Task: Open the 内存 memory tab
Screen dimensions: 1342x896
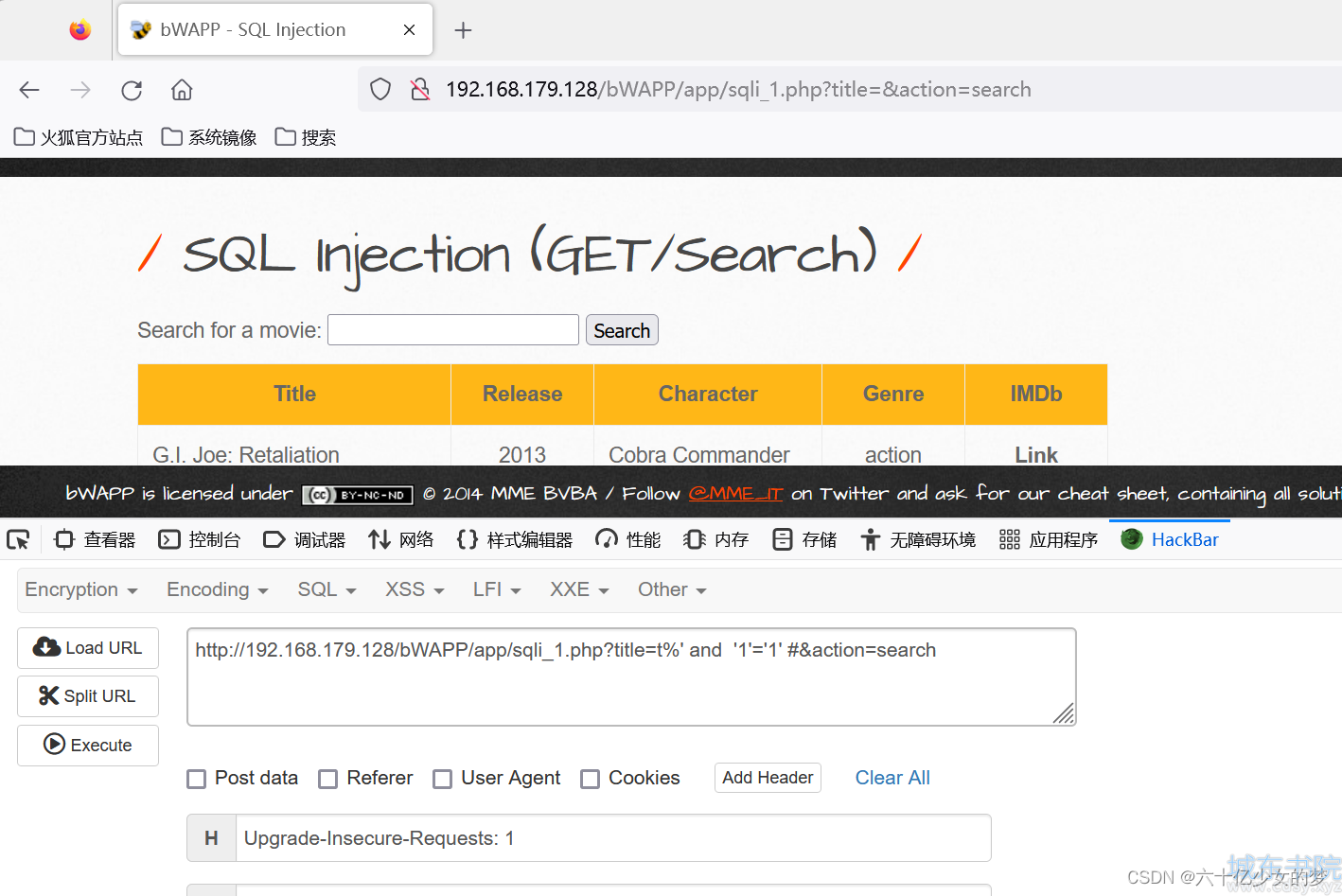Action: 715,539
